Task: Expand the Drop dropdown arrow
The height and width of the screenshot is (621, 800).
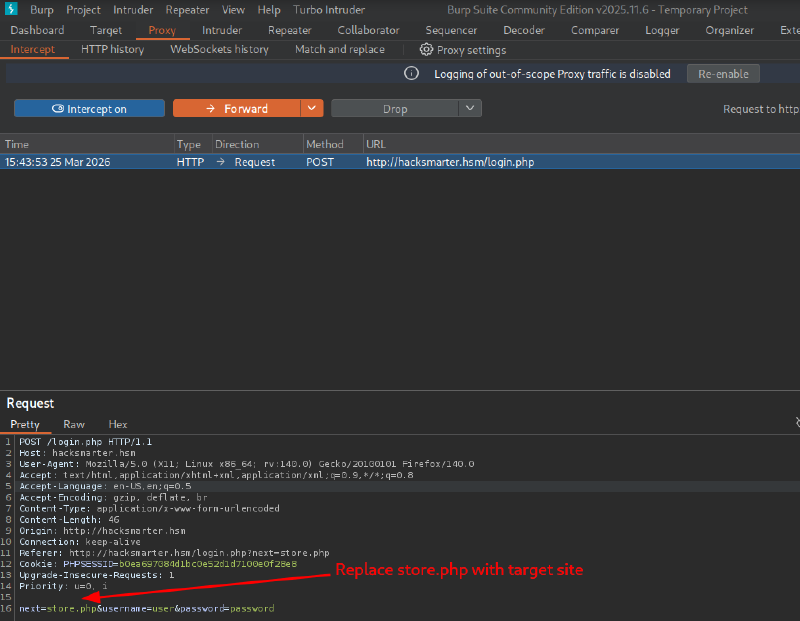Action: click(x=470, y=109)
